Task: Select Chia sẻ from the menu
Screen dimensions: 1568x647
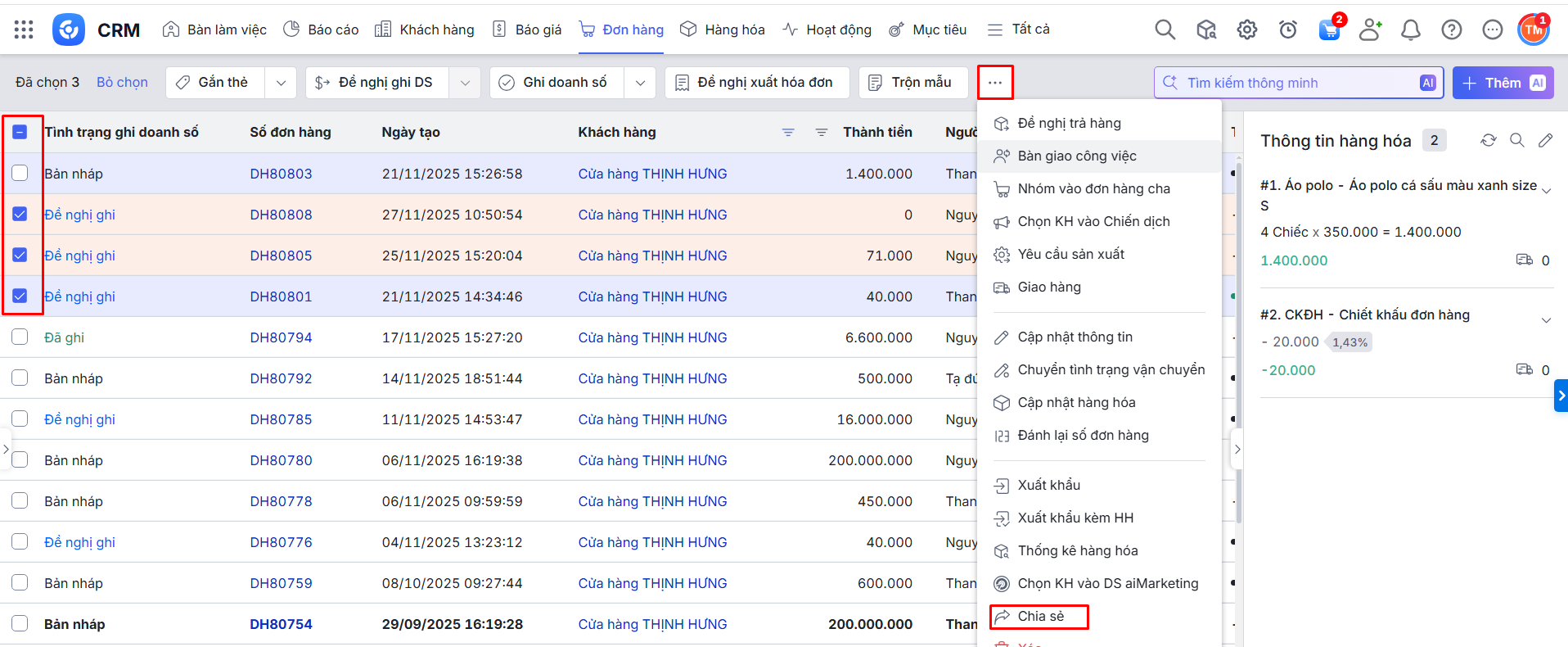Action: point(1040,616)
